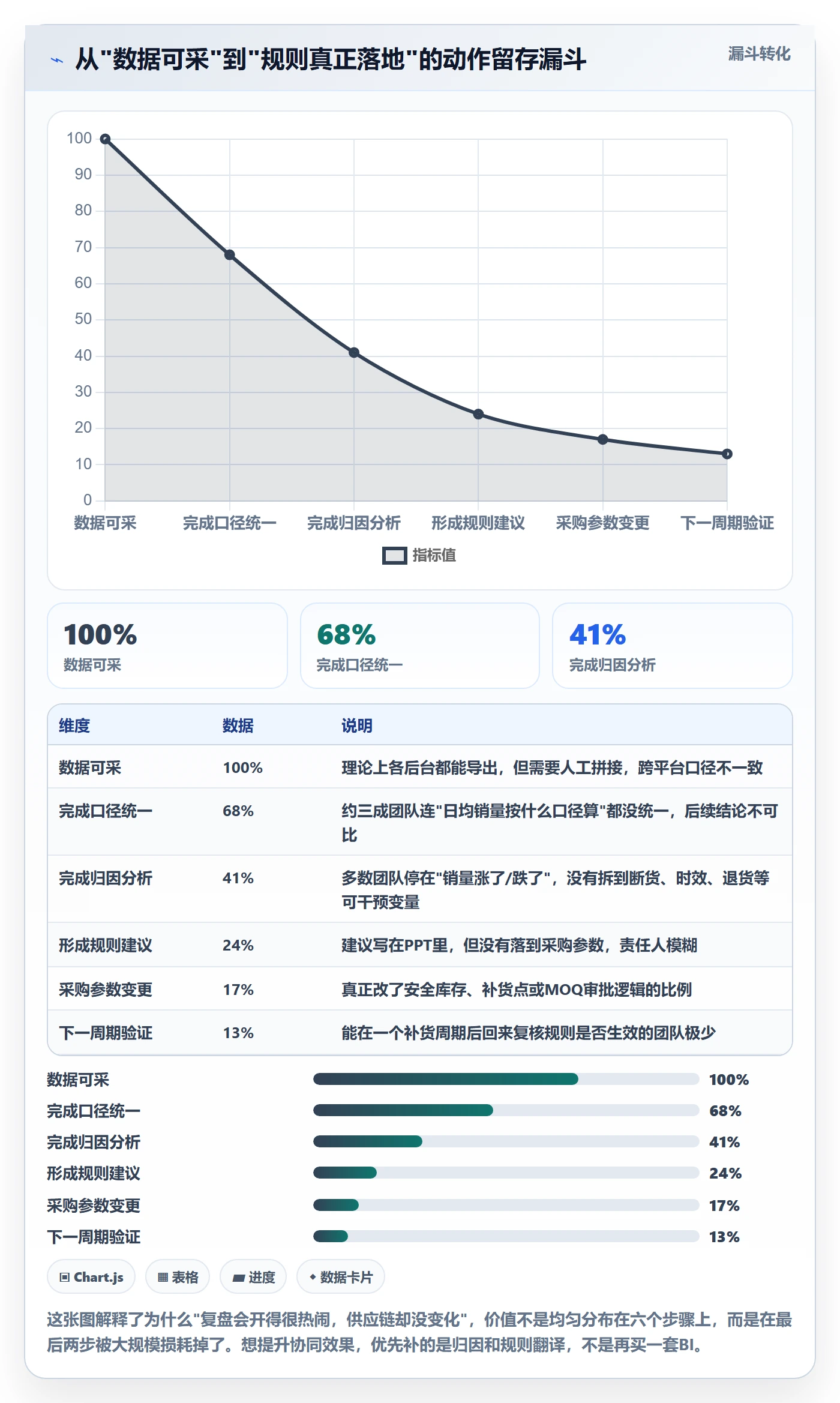Click the 下一周期验证 chart data point

pyautogui.click(x=727, y=454)
